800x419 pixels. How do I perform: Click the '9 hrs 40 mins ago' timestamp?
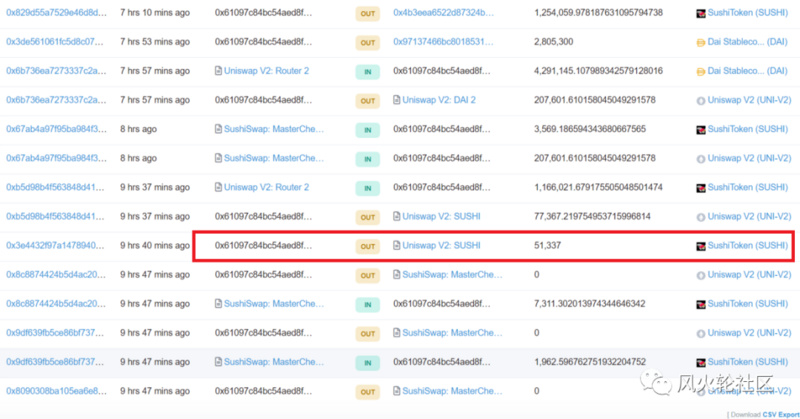(x=155, y=245)
